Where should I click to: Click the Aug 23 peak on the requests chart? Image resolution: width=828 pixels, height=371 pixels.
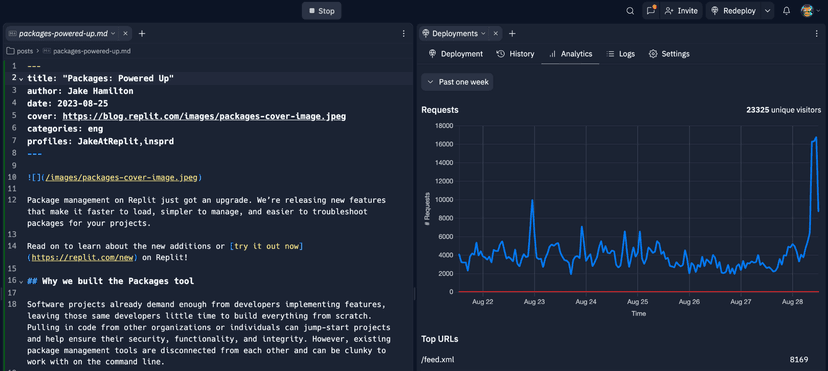pos(532,201)
